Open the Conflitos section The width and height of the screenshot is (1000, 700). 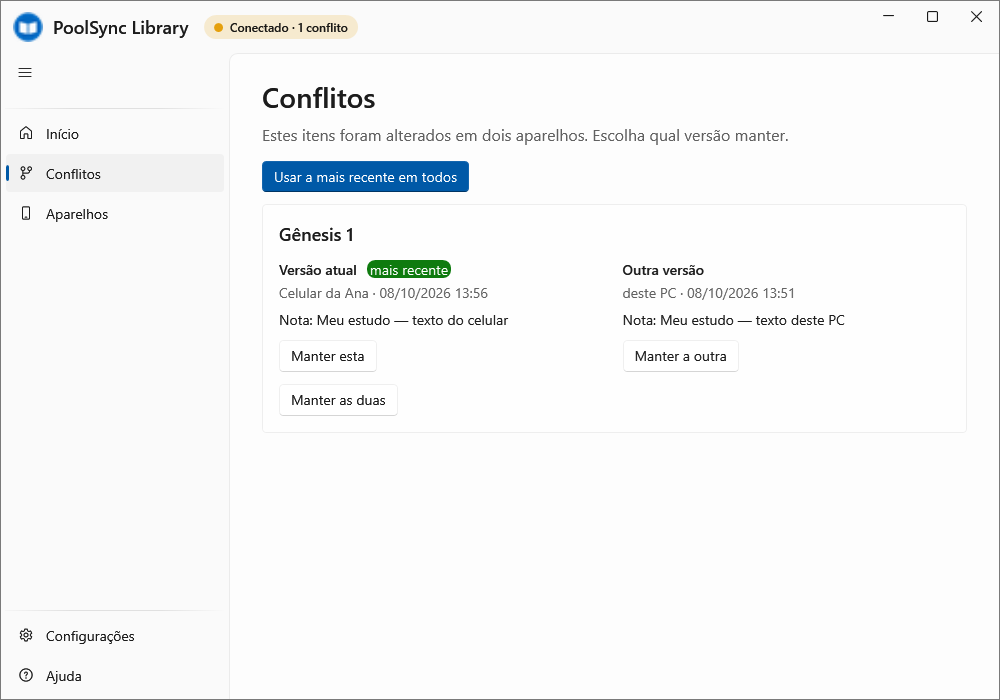point(115,173)
